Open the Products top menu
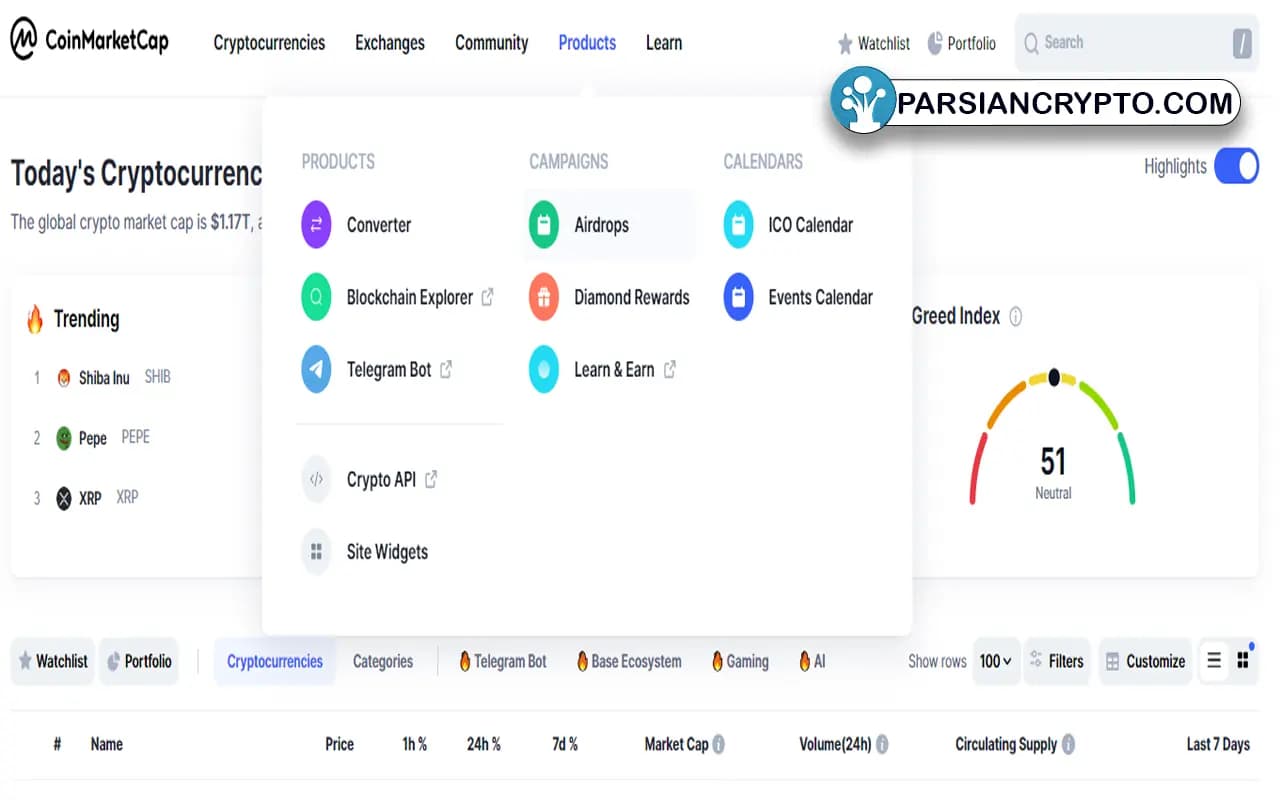 tap(587, 42)
